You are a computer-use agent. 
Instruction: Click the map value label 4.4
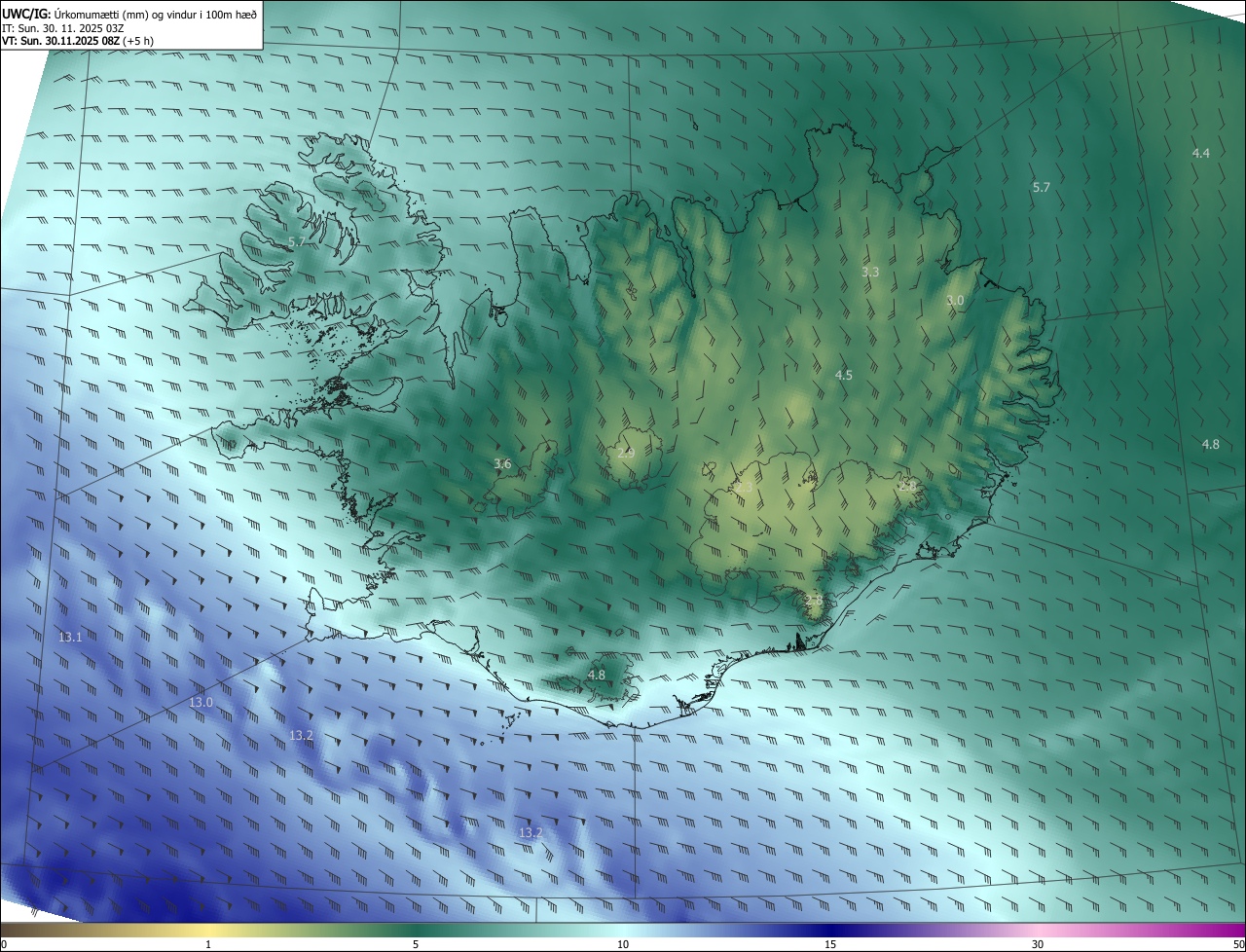tap(1200, 153)
